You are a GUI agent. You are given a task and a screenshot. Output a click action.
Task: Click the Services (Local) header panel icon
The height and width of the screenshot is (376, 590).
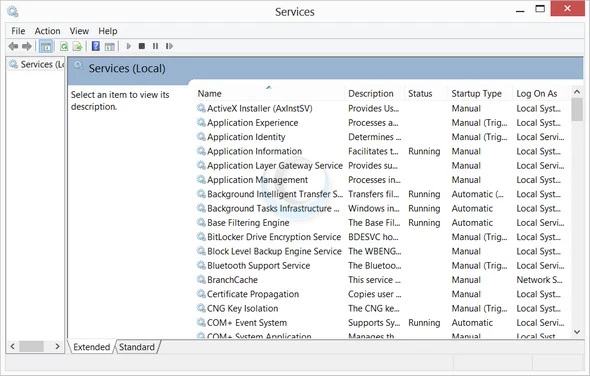[x=78, y=66]
